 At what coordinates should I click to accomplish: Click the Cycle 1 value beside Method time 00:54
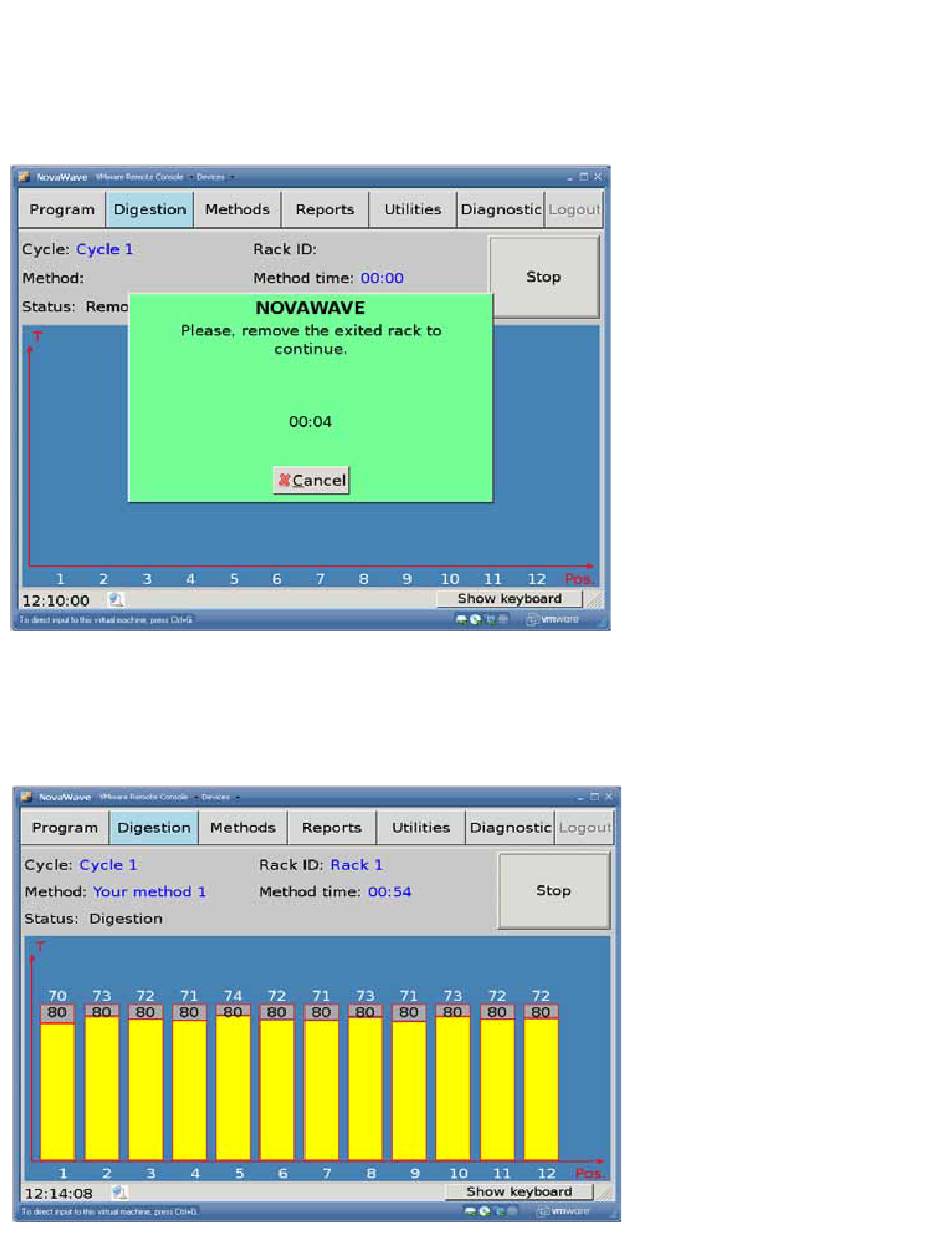[108, 865]
